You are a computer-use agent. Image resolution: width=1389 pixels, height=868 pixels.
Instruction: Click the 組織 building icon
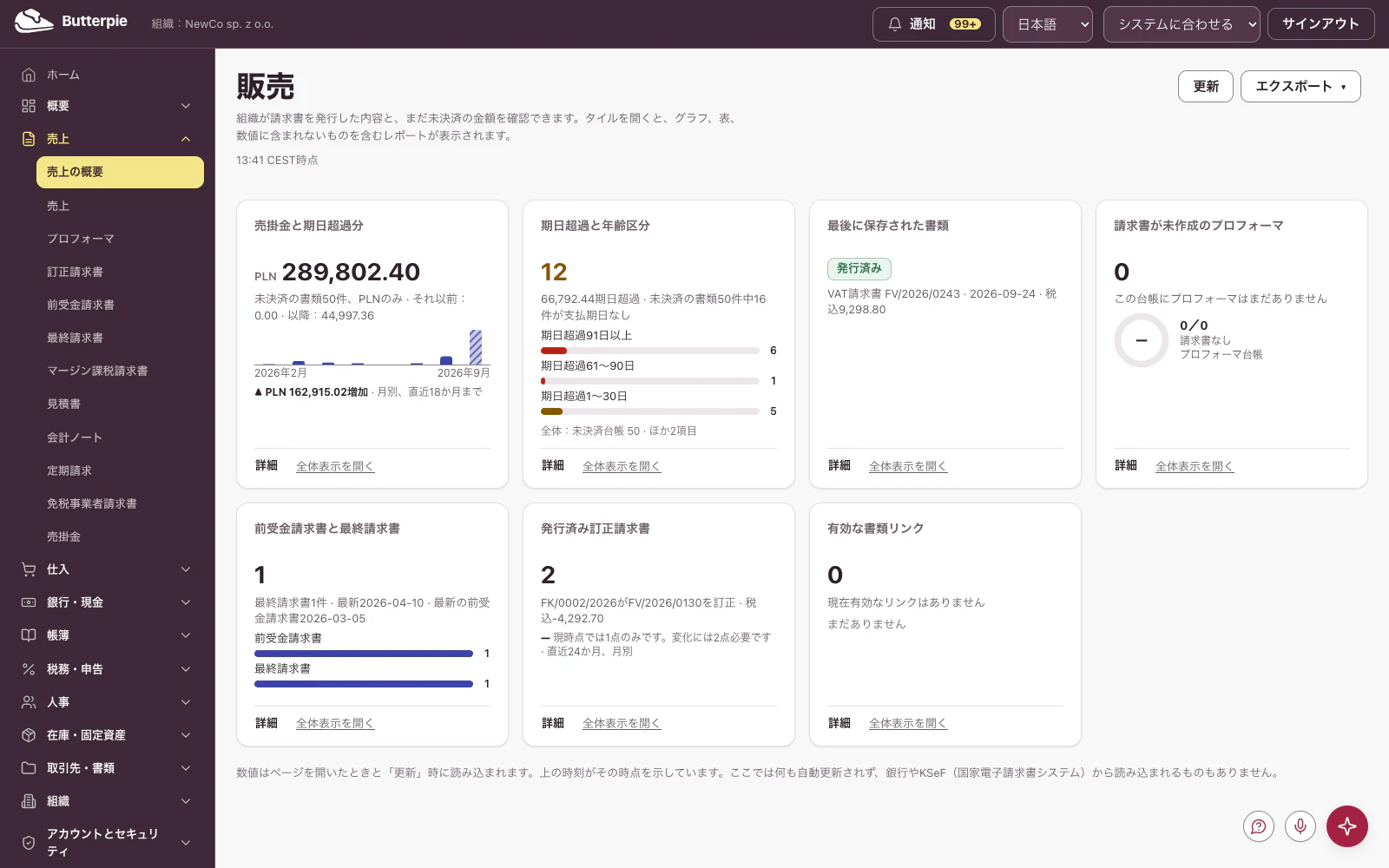(x=29, y=801)
